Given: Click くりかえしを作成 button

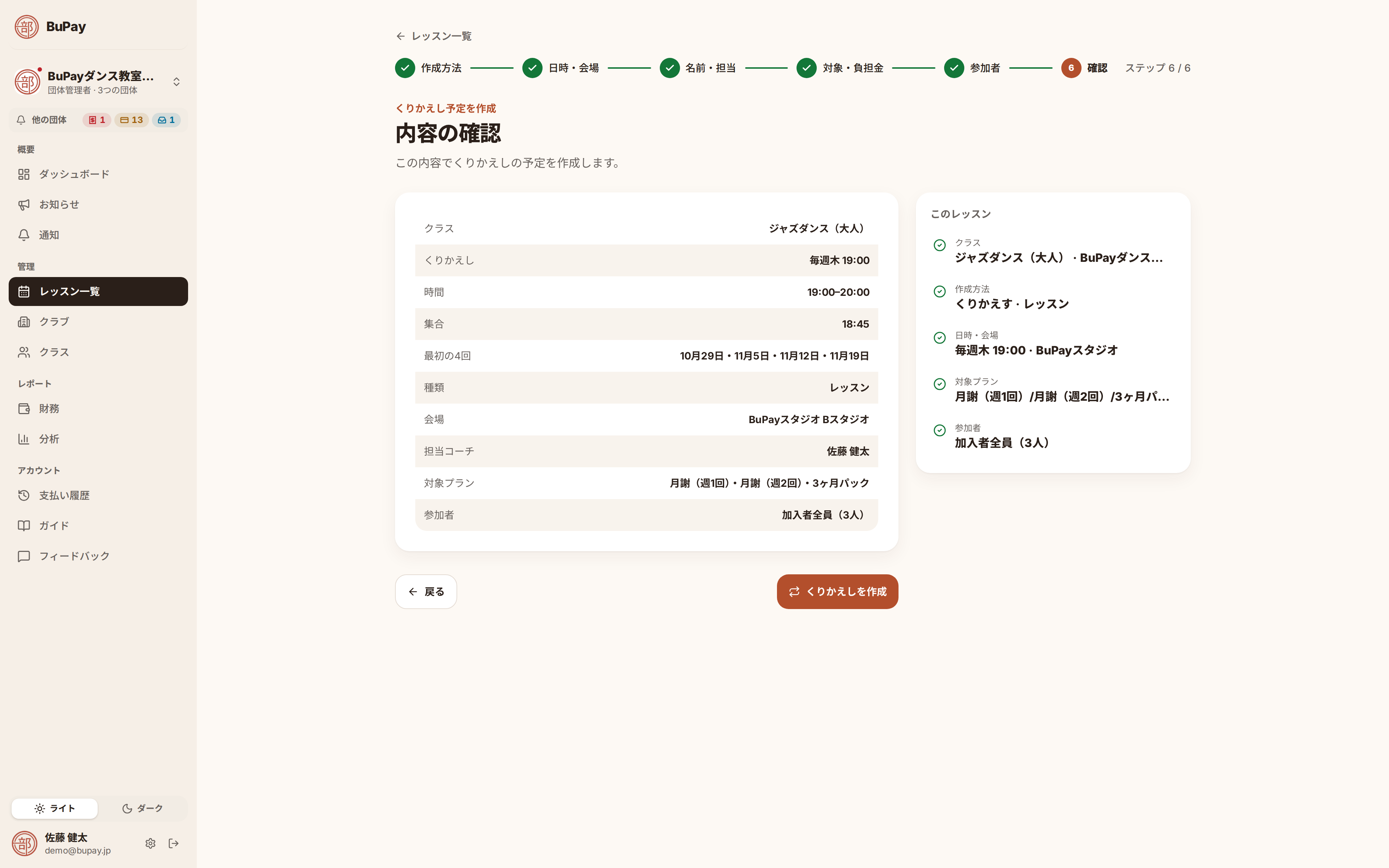Looking at the screenshot, I should click(837, 592).
